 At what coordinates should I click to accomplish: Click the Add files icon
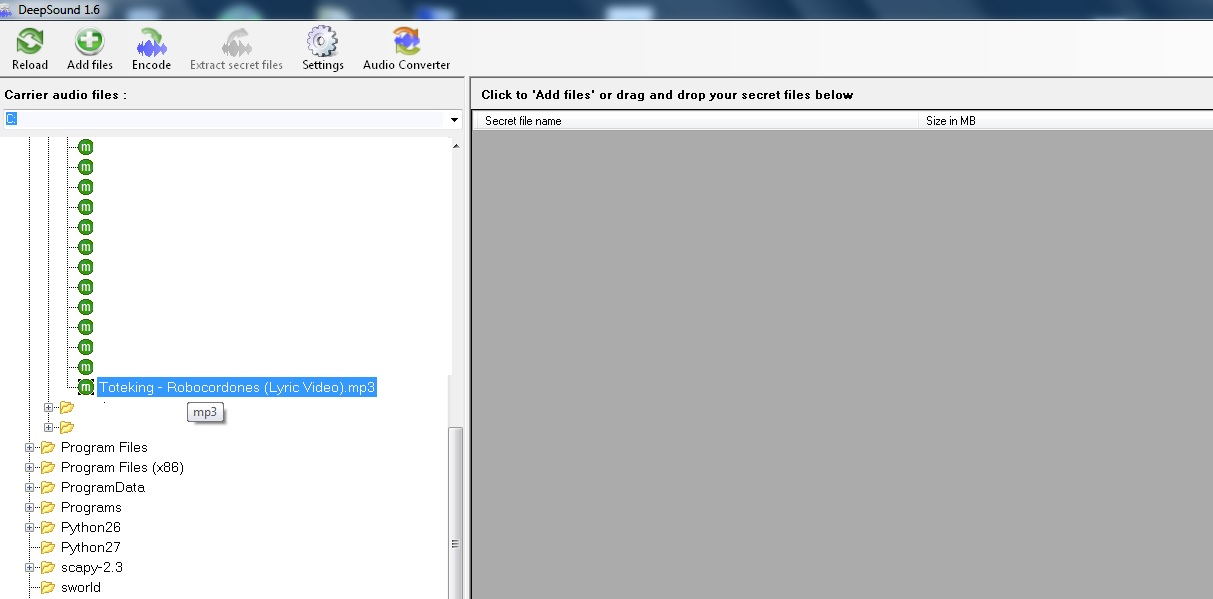[x=89, y=43]
